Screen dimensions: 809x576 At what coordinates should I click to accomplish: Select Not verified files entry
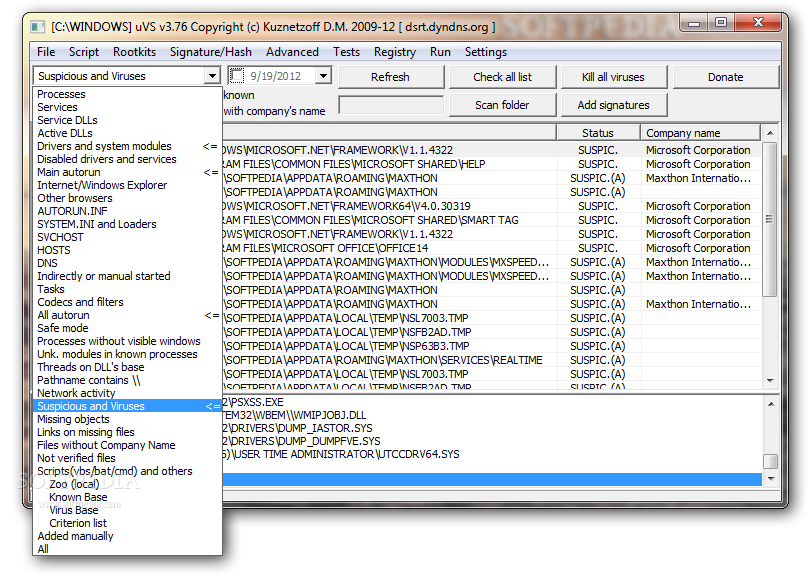[x=127, y=458]
